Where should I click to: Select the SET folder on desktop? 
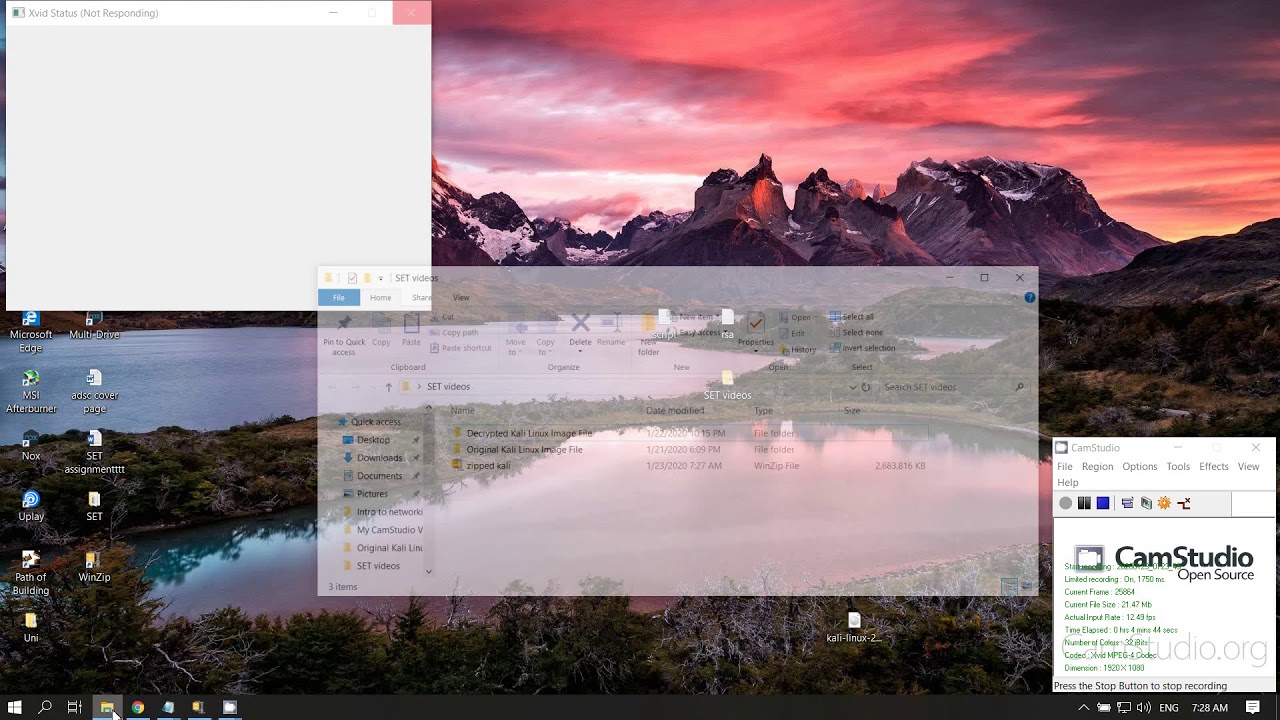tap(94, 507)
